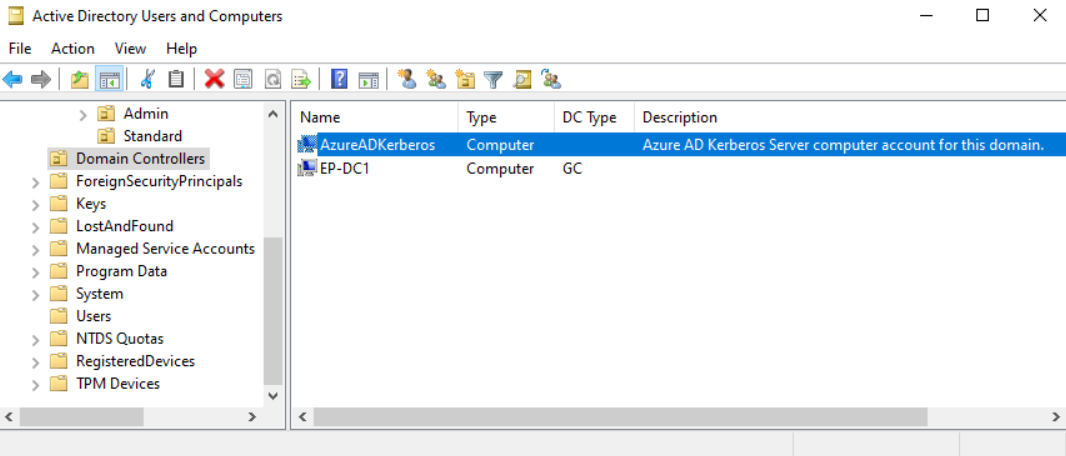1066x456 pixels.
Task: Expand the RegisteredDevices node
Action: [x=35, y=361]
